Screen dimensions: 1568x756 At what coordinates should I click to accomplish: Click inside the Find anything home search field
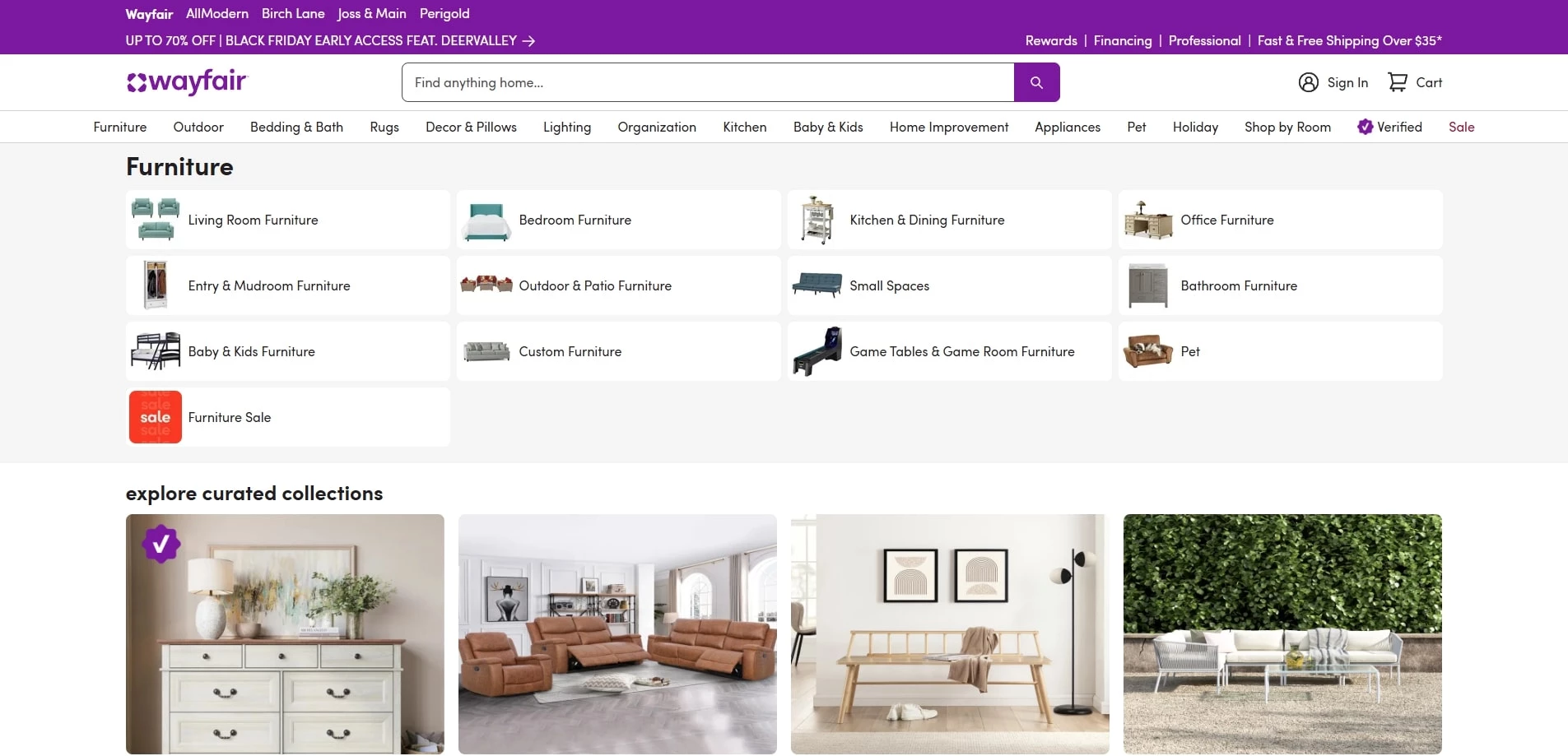(708, 82)
